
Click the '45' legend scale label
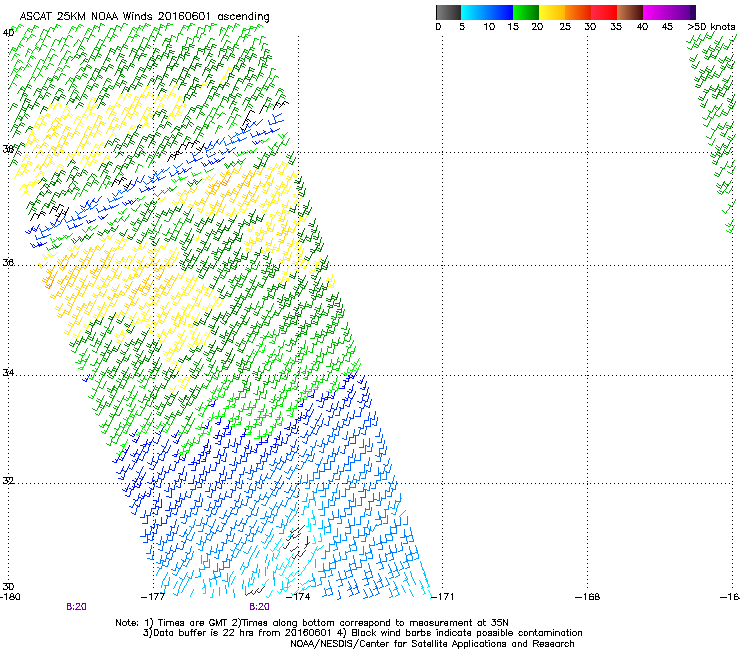click(667, 27)
